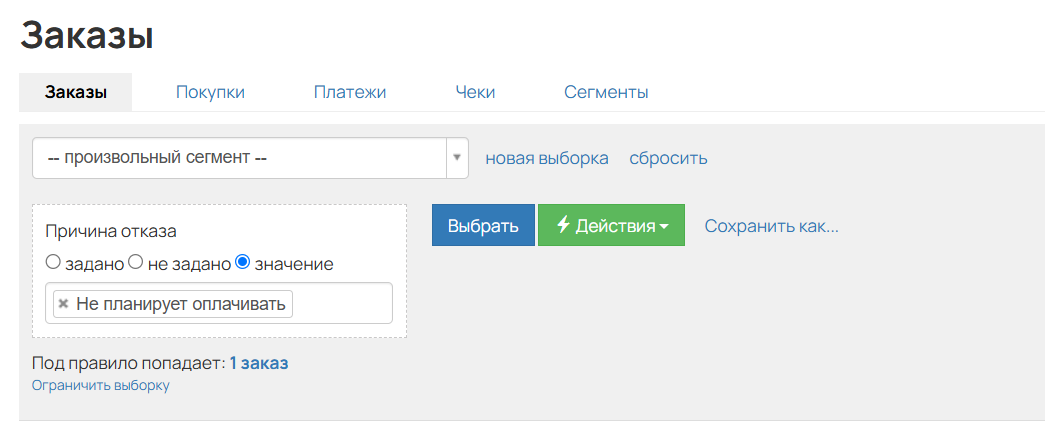1045x431 pixels.
Task: Open the Действия dropdown button
Action: click(611, 225)
